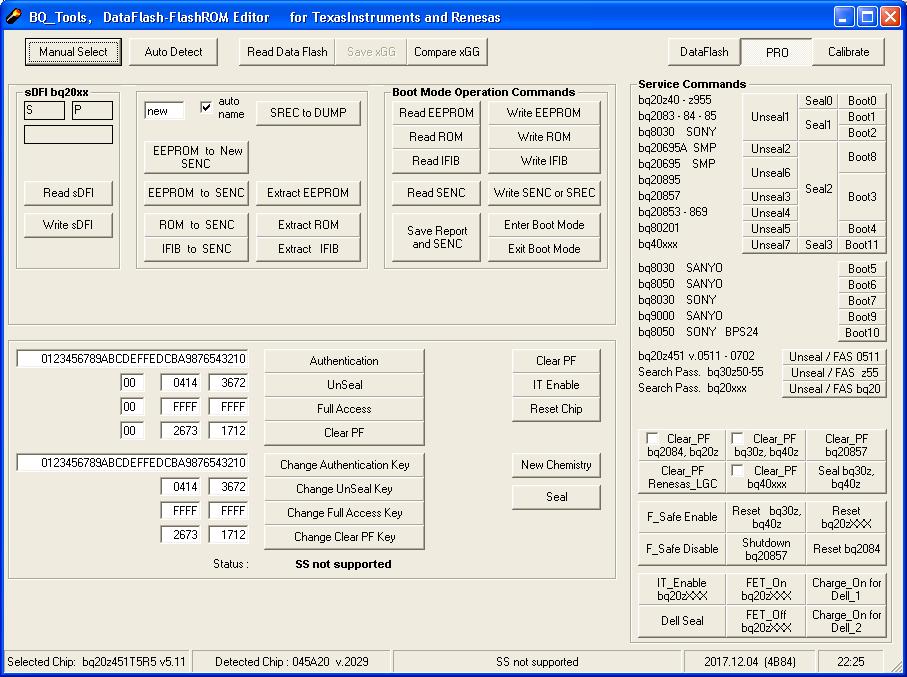Click the Selected Chip status text
This screenshot has width=907, height=677.
tap(97, 662)
